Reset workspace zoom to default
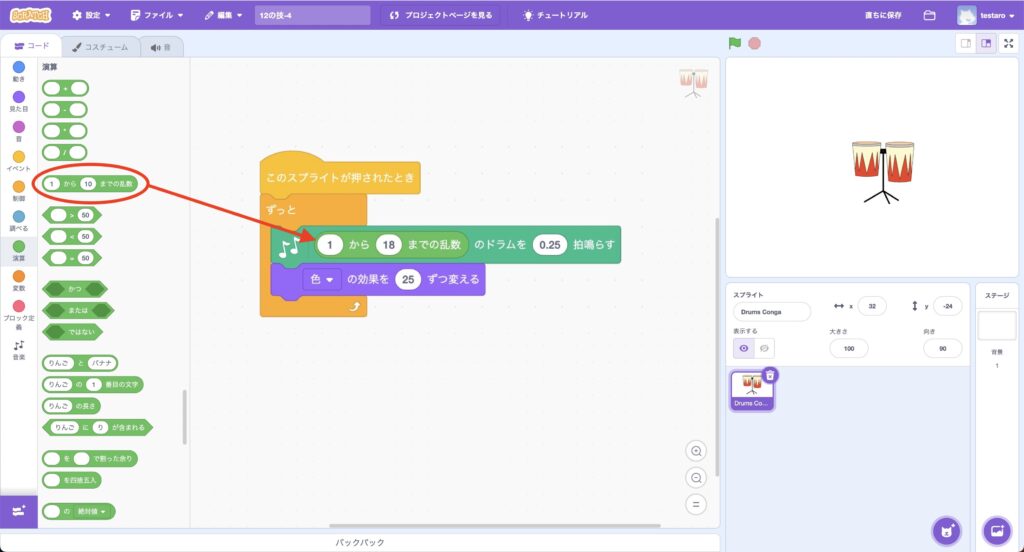Screen dimensions: 1024x552 pos(696,504)
